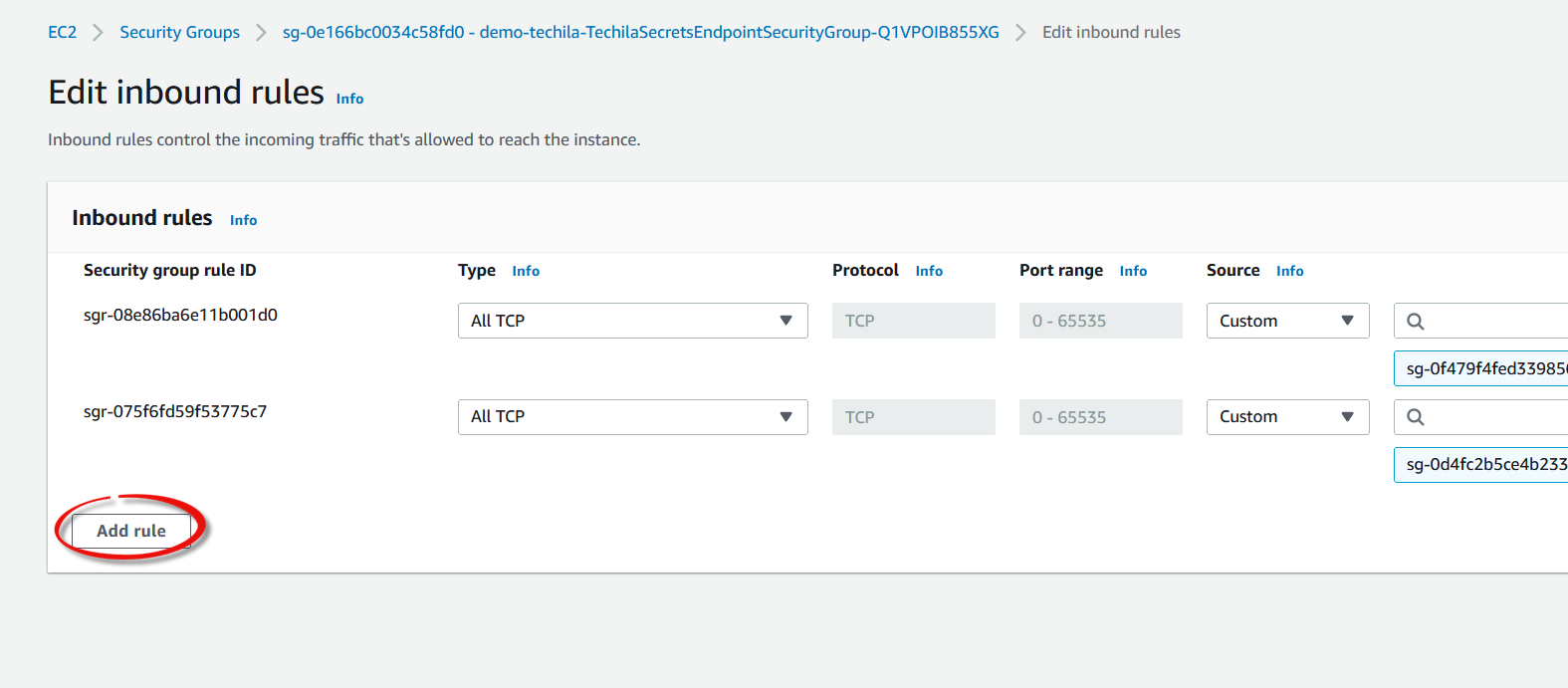Open the EC2 breadcrumb link

pyautogui.click(x=62, y=32)
